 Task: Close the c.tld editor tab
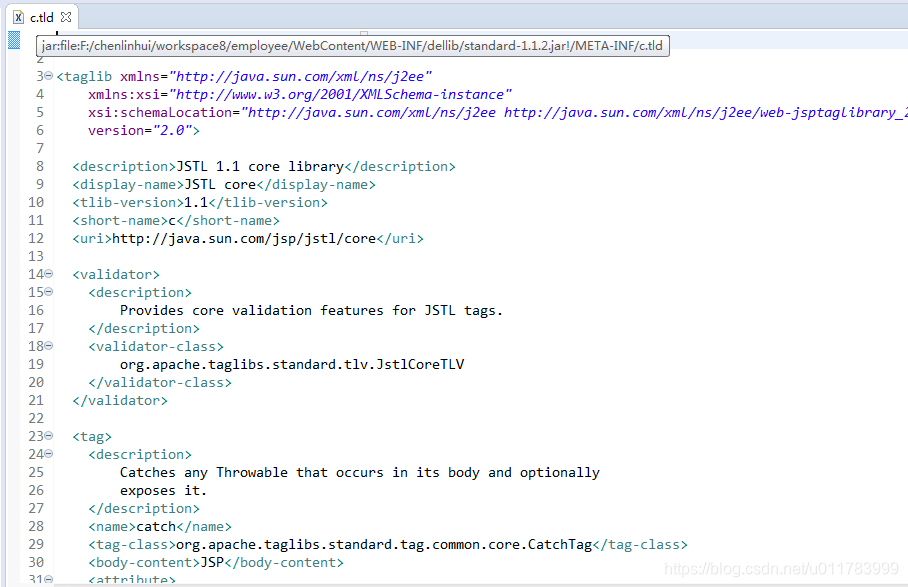(x=66, y=17)
